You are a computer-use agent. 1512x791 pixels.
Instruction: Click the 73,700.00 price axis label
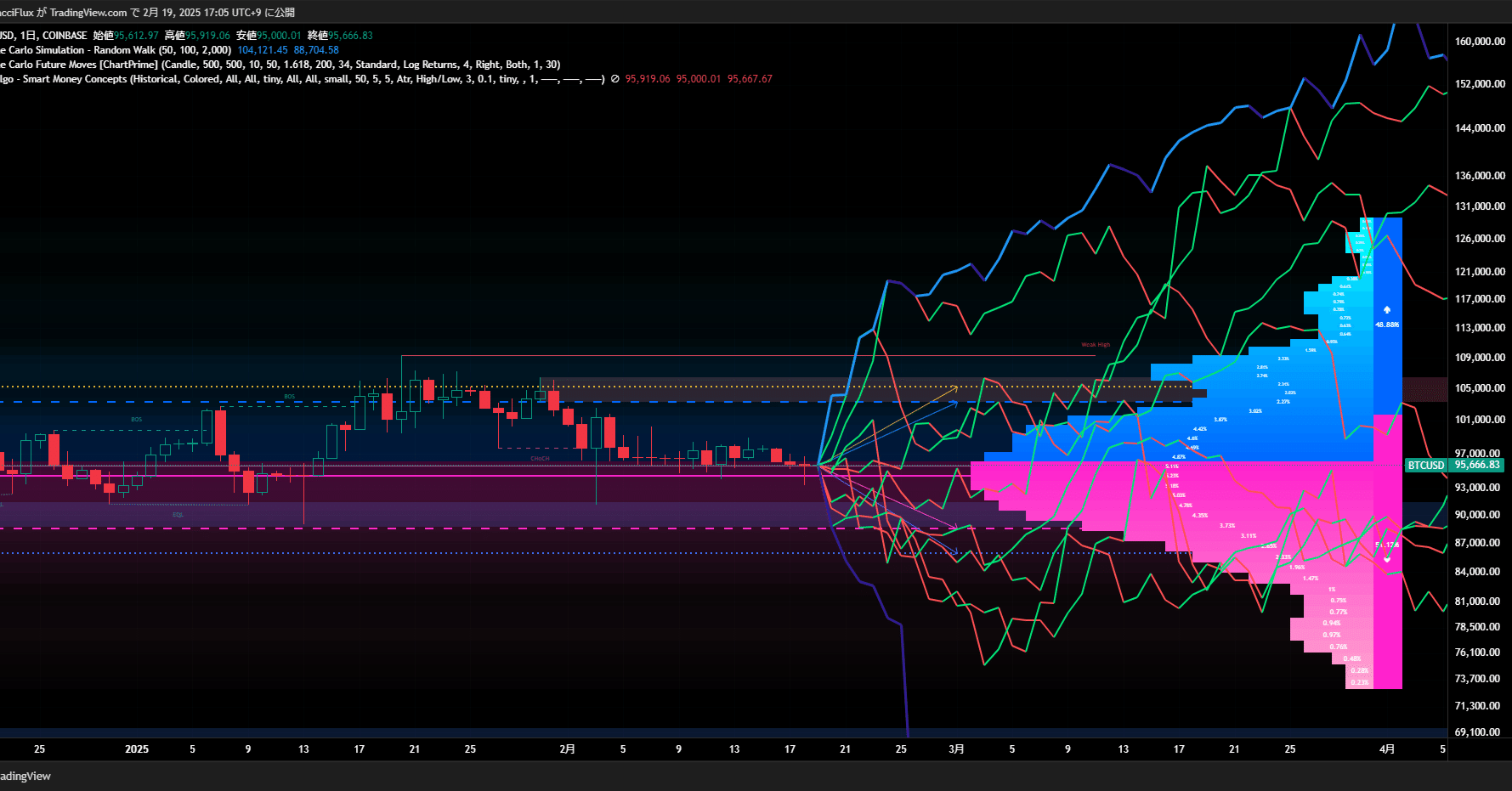[x=1477, y=679]
